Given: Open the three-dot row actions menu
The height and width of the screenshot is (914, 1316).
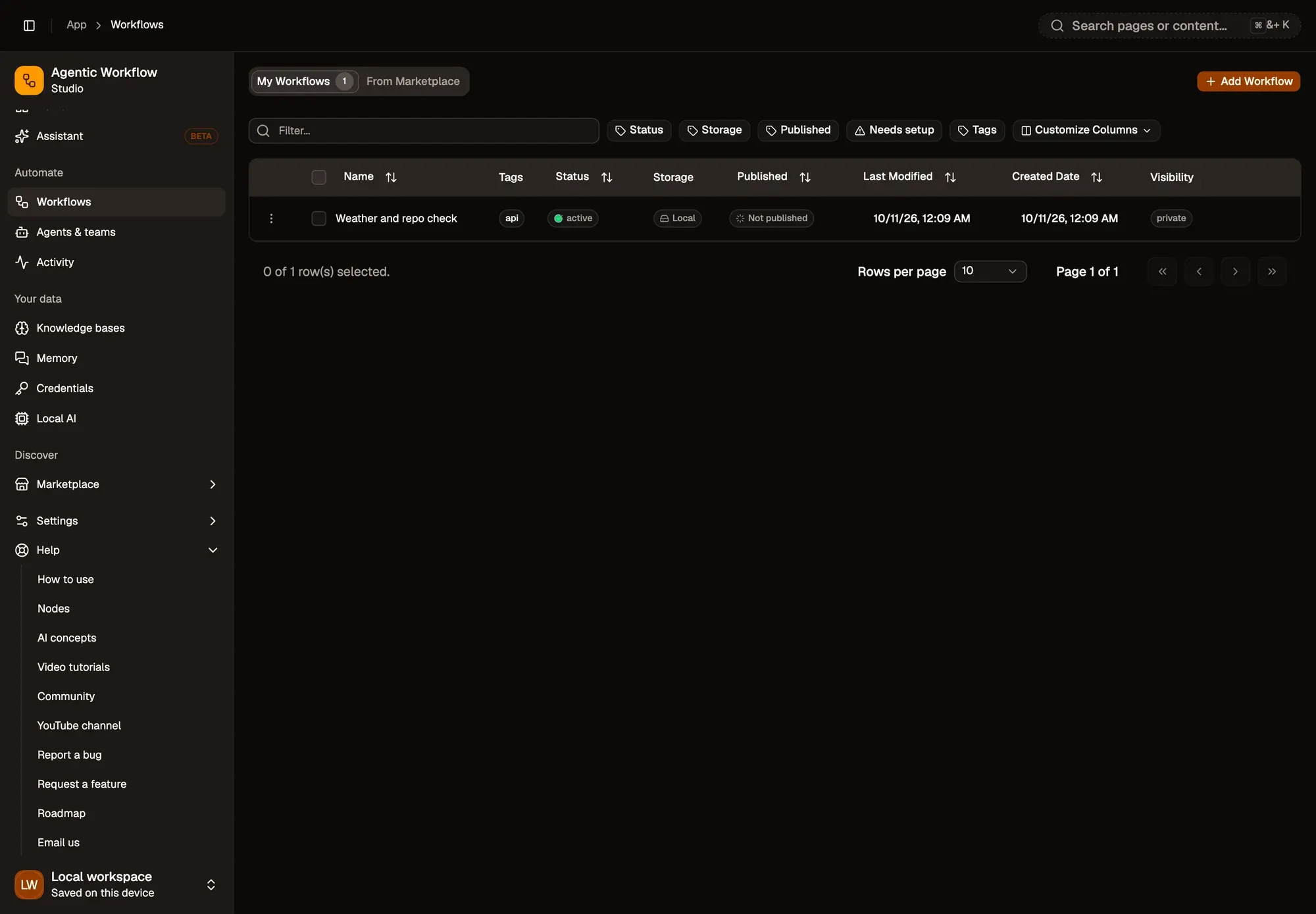Looking at the screenshot, I should tap(271, 218).
